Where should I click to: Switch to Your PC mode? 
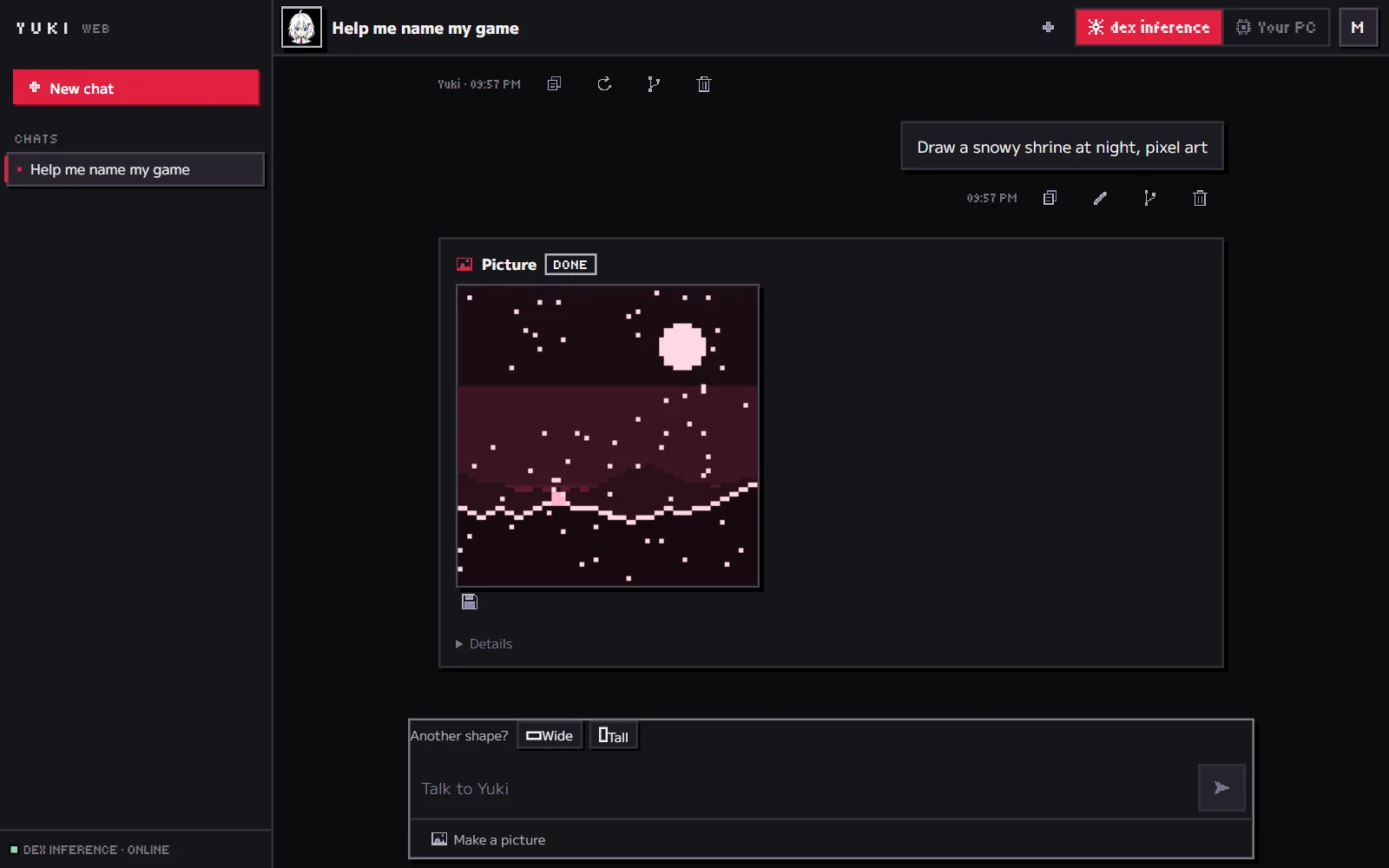coord(1275,28)
